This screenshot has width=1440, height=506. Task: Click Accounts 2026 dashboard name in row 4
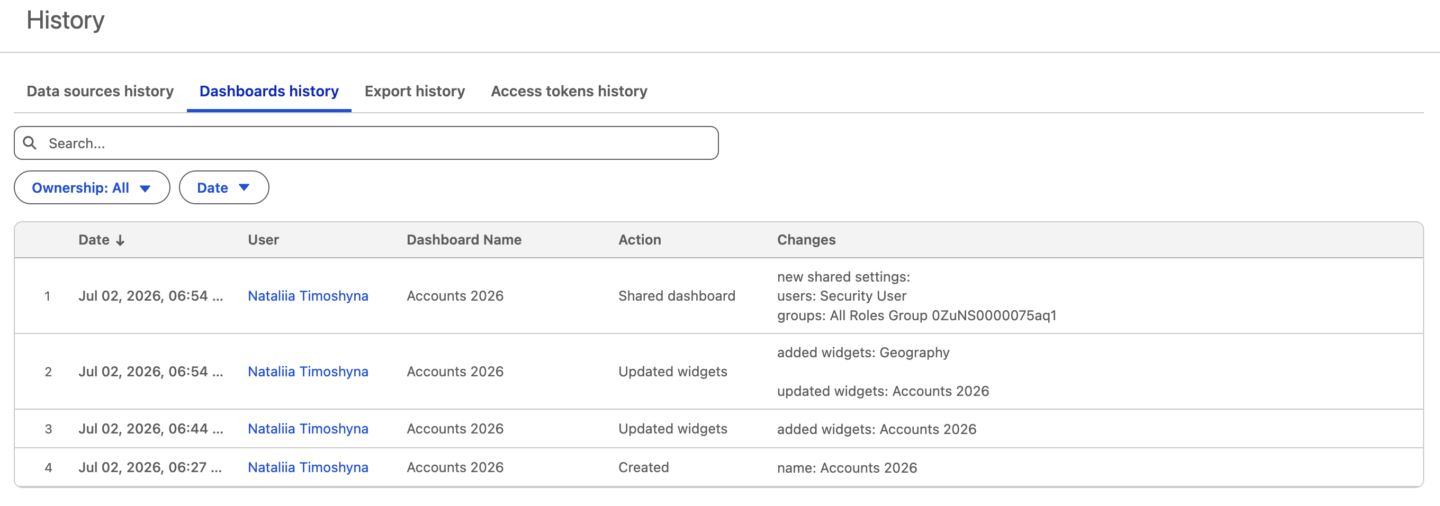coord(455,468)
